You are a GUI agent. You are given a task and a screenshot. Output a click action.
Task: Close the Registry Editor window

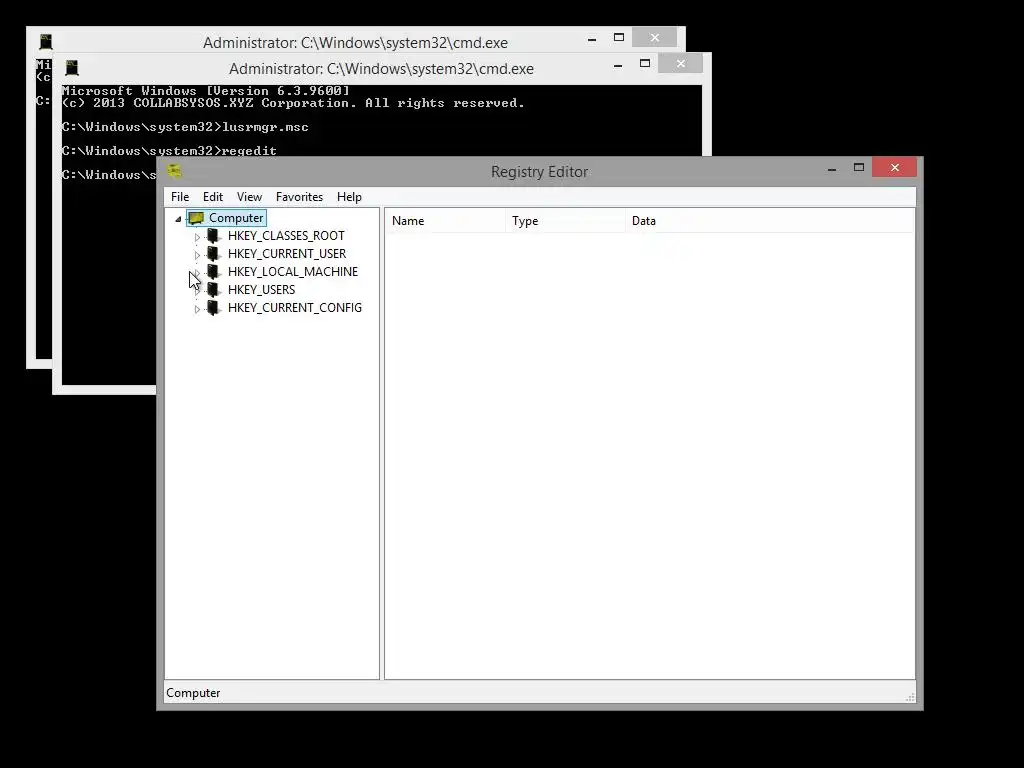[895, 168]
